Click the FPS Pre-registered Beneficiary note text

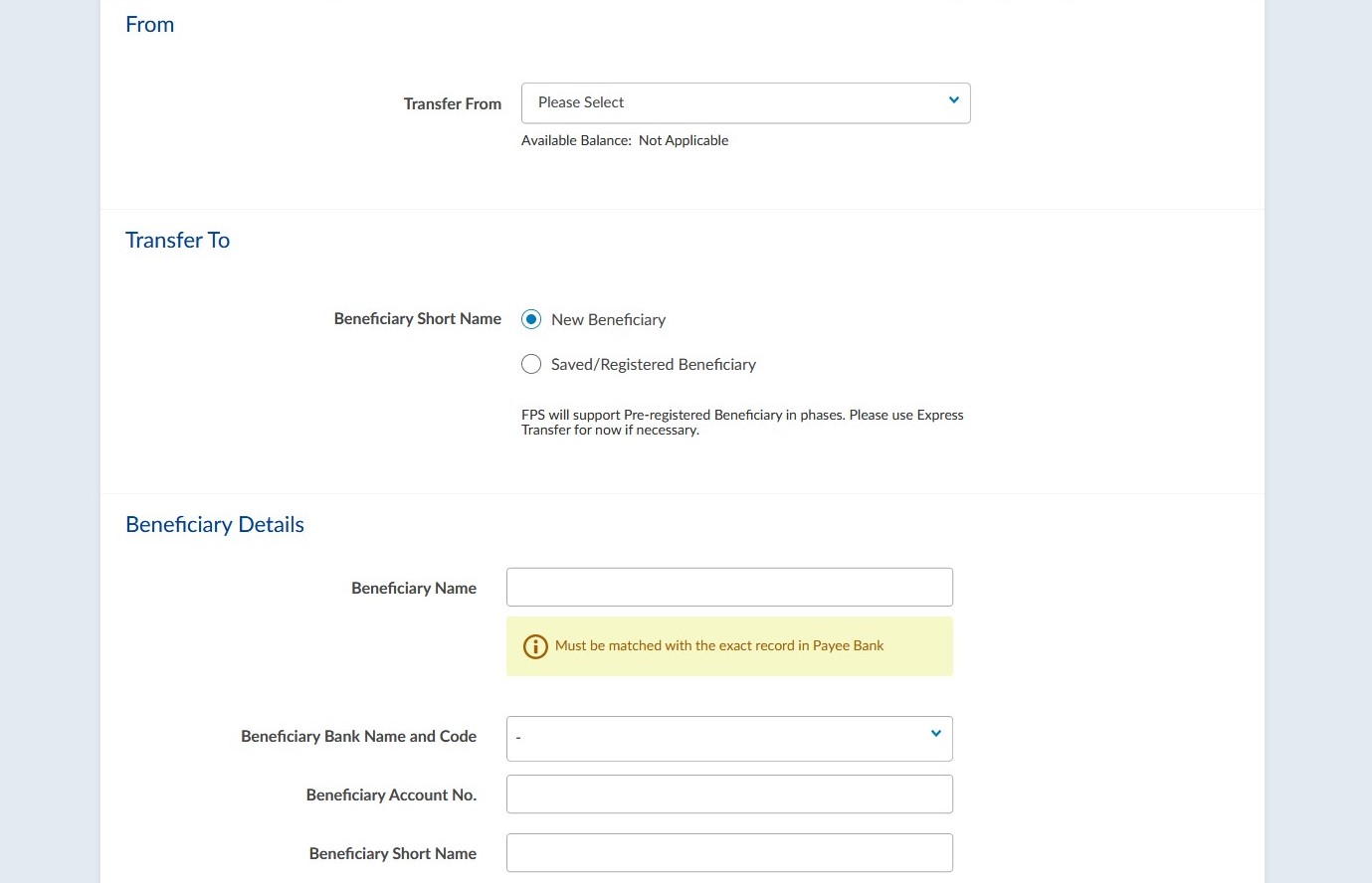[741, 423]
